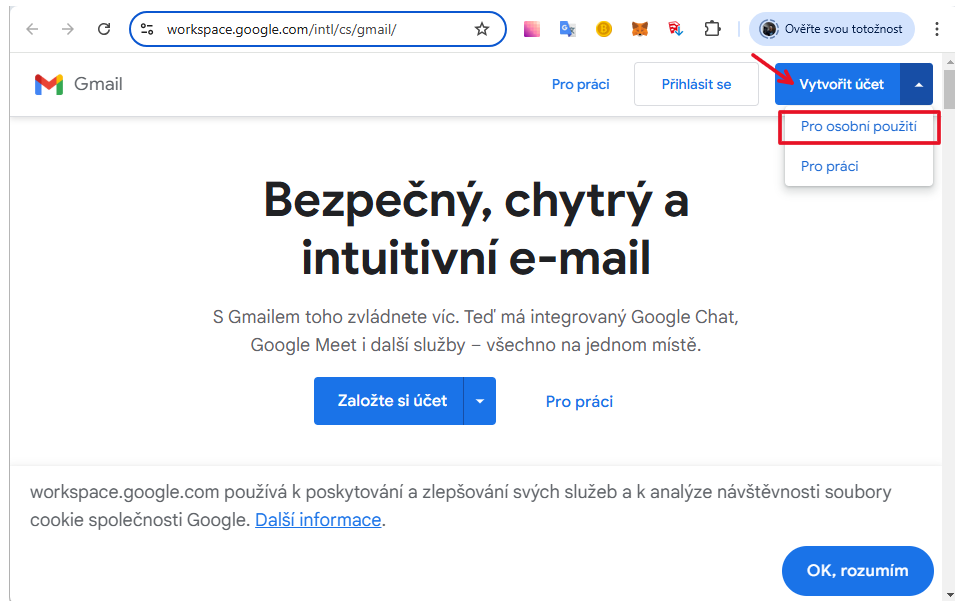This screenshot has width=961, height=612.
Task: Open the video downloader extension icon
Action: [x=675, y=29]
